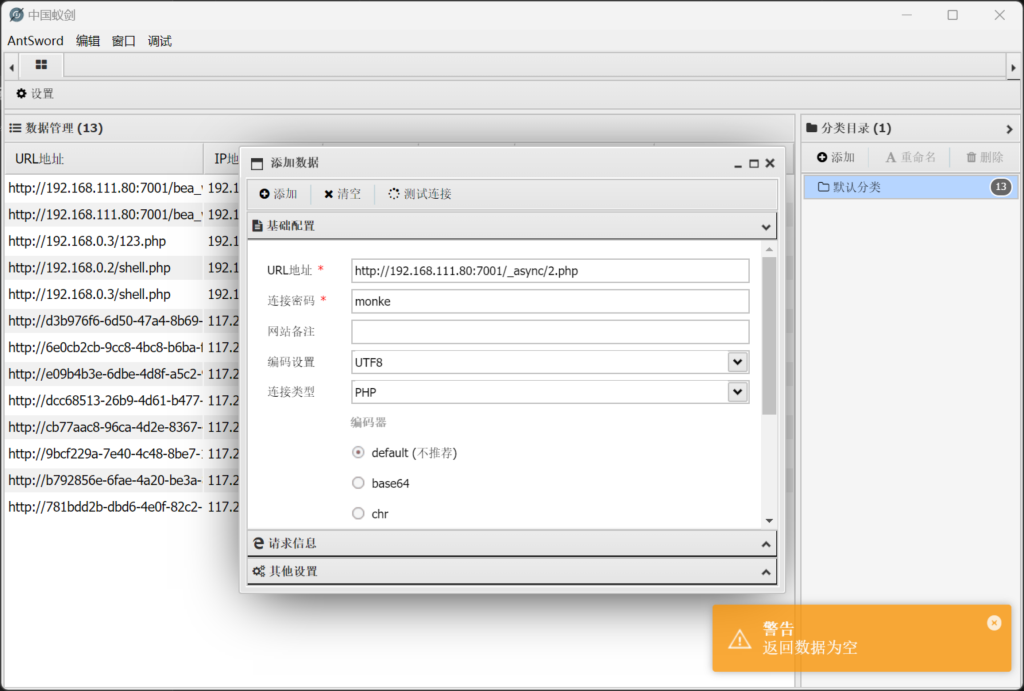Click the dialog vertical scrollbar thumb
This screenshot has height=691, width=1024.
769,336
